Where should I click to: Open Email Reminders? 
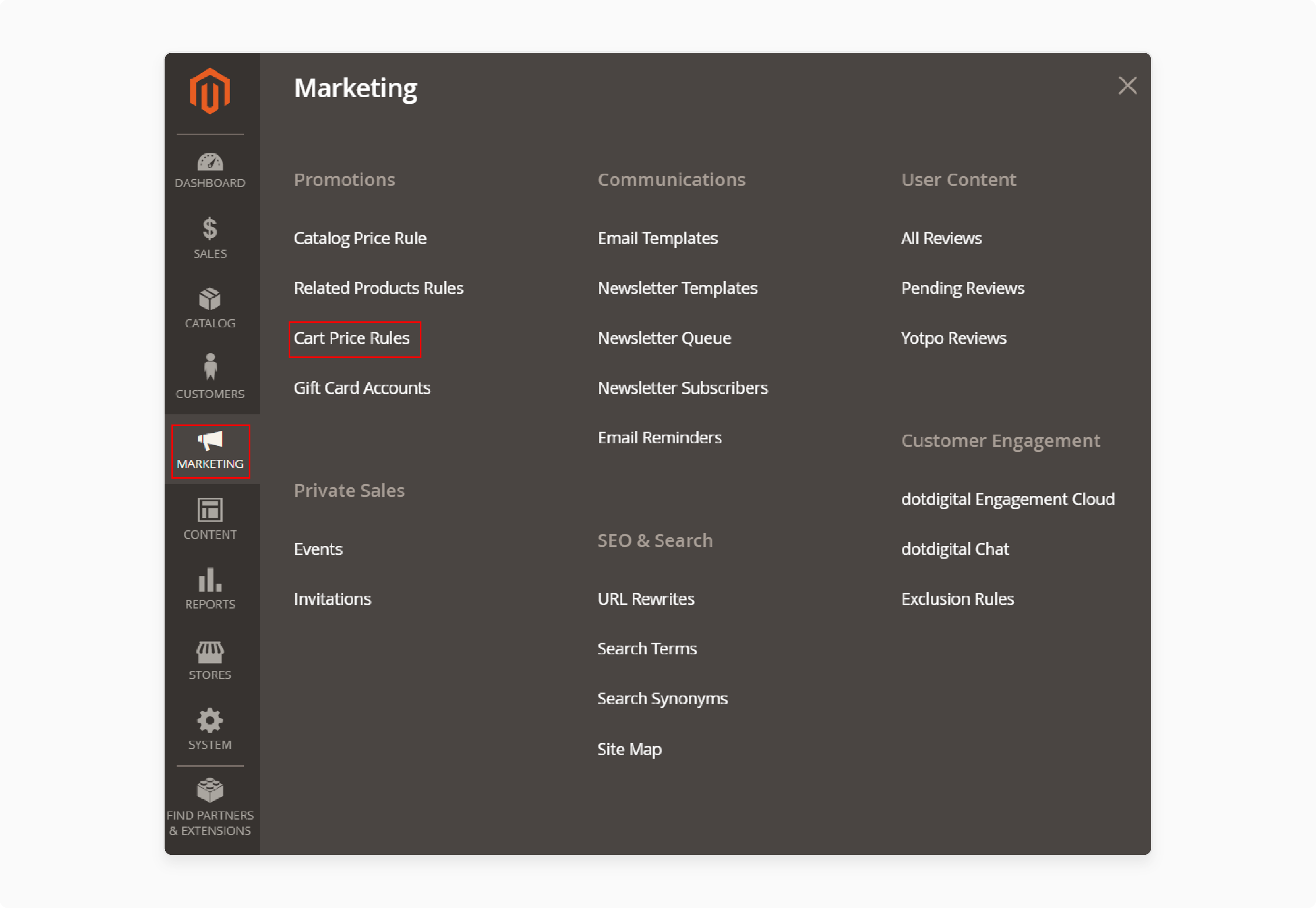(660, 438)
